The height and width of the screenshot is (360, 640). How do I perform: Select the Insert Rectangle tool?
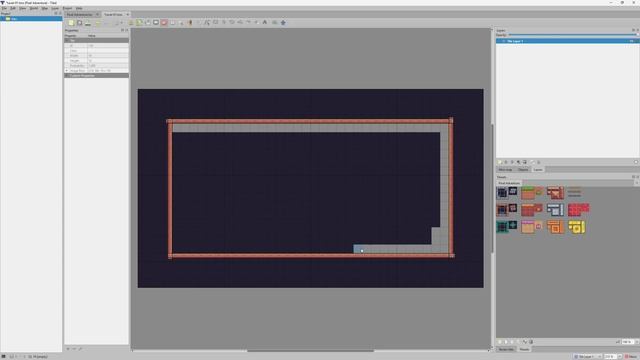point(216,22)
